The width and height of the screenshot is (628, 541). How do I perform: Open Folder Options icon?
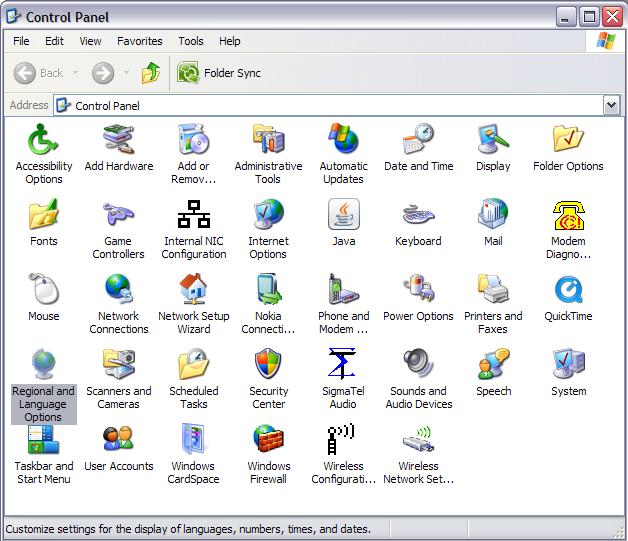568,139
